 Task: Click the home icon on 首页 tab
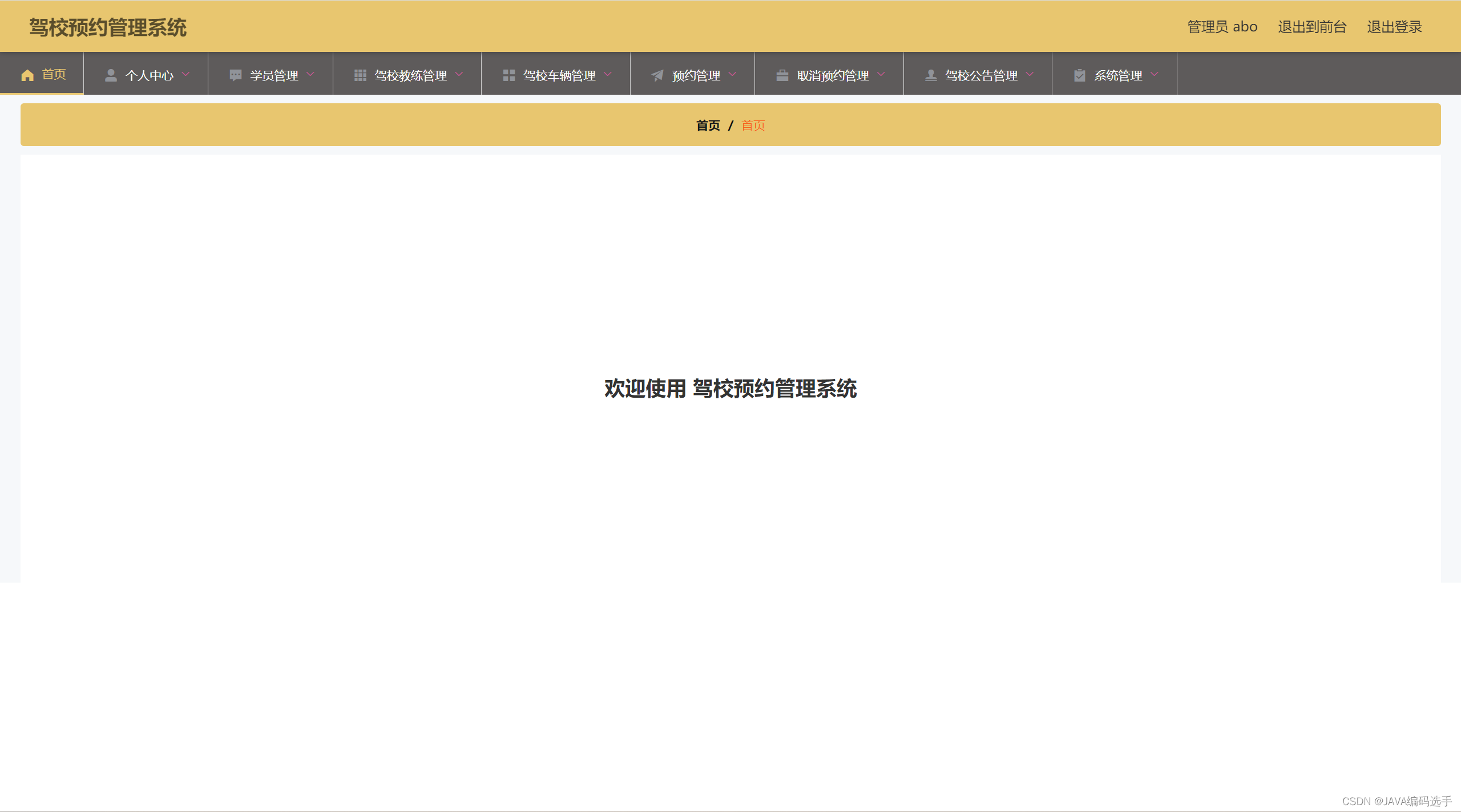tap(27, 74)
